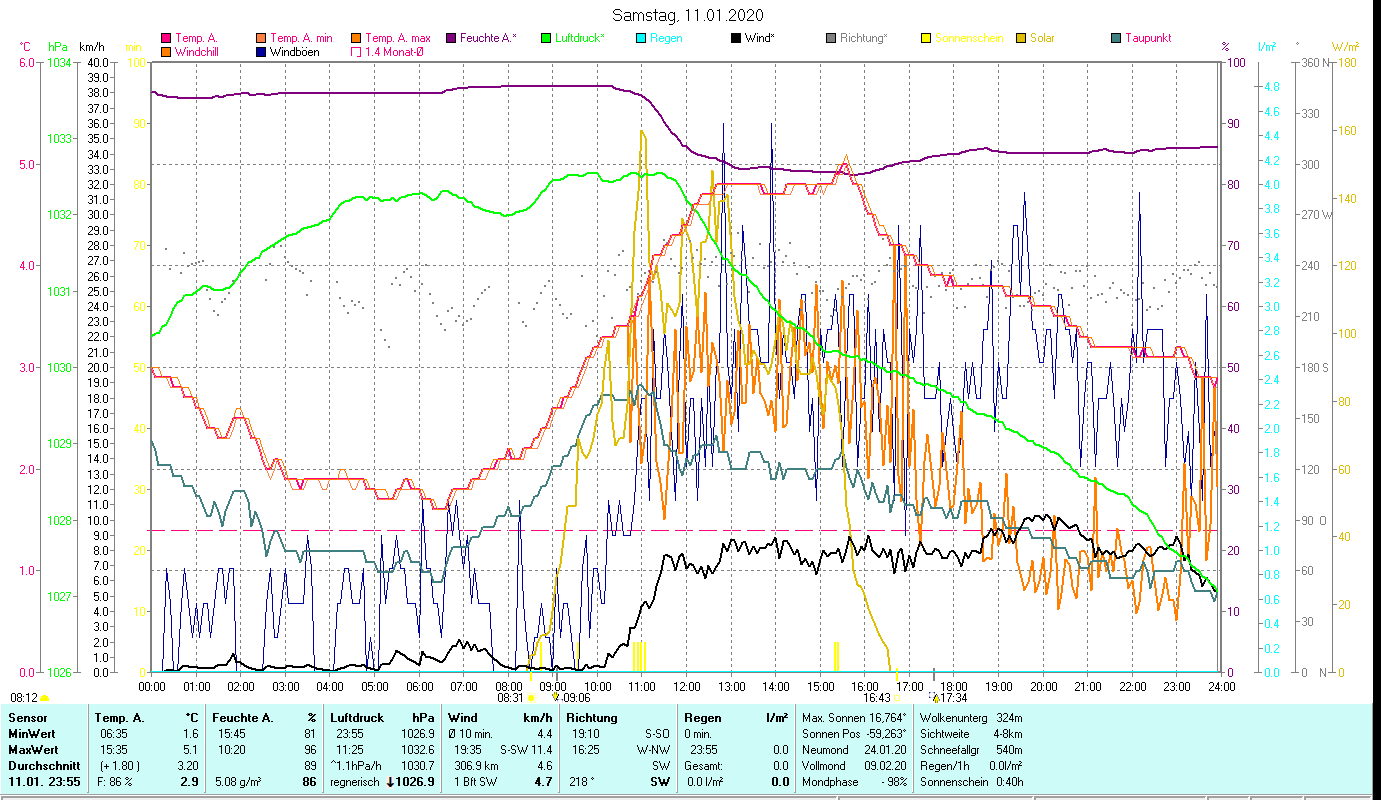
Task: Click the black Wind legend swatch
Action: (736, 39)
